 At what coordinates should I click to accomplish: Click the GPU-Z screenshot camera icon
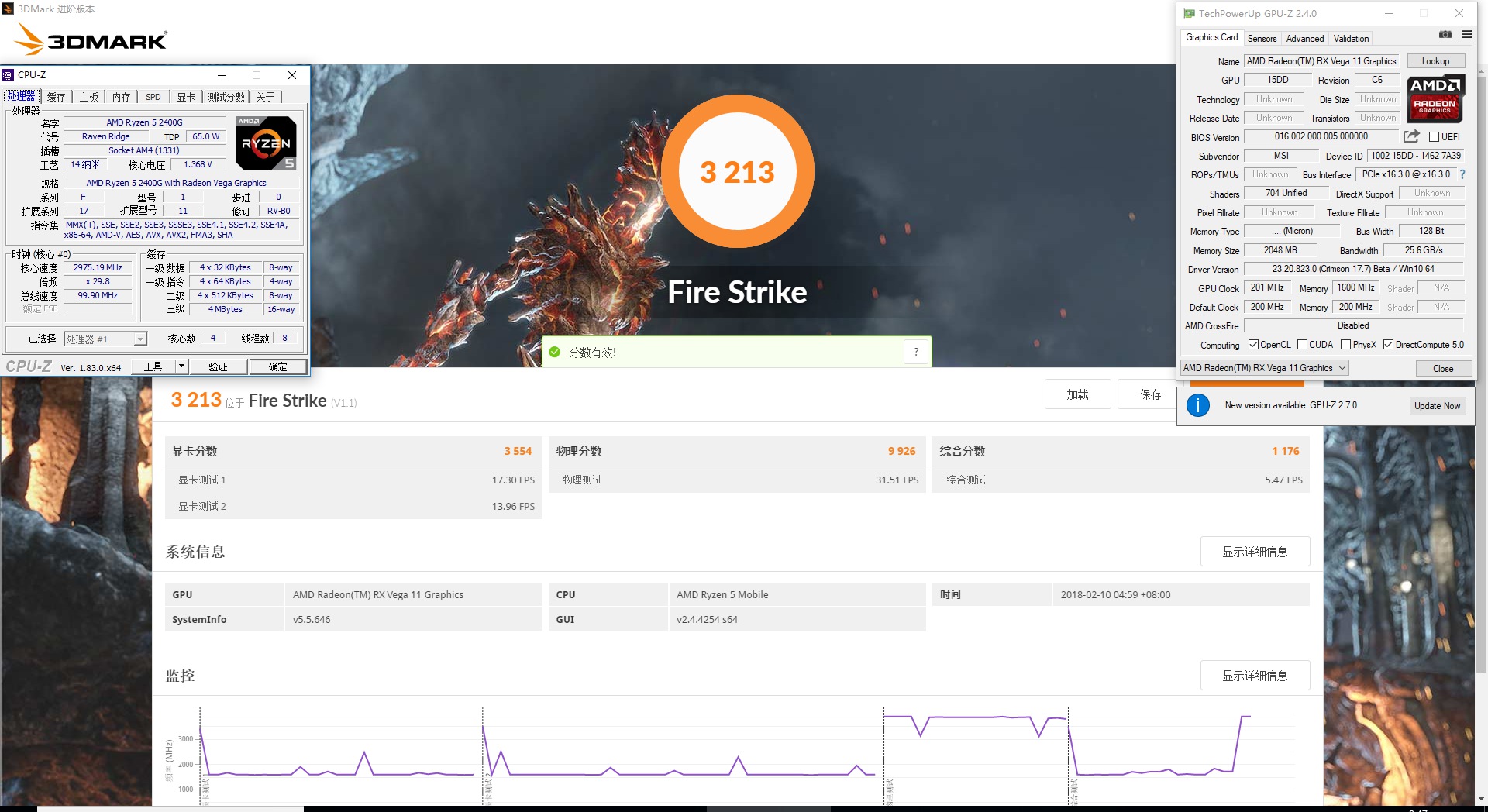coord(1445,34)
